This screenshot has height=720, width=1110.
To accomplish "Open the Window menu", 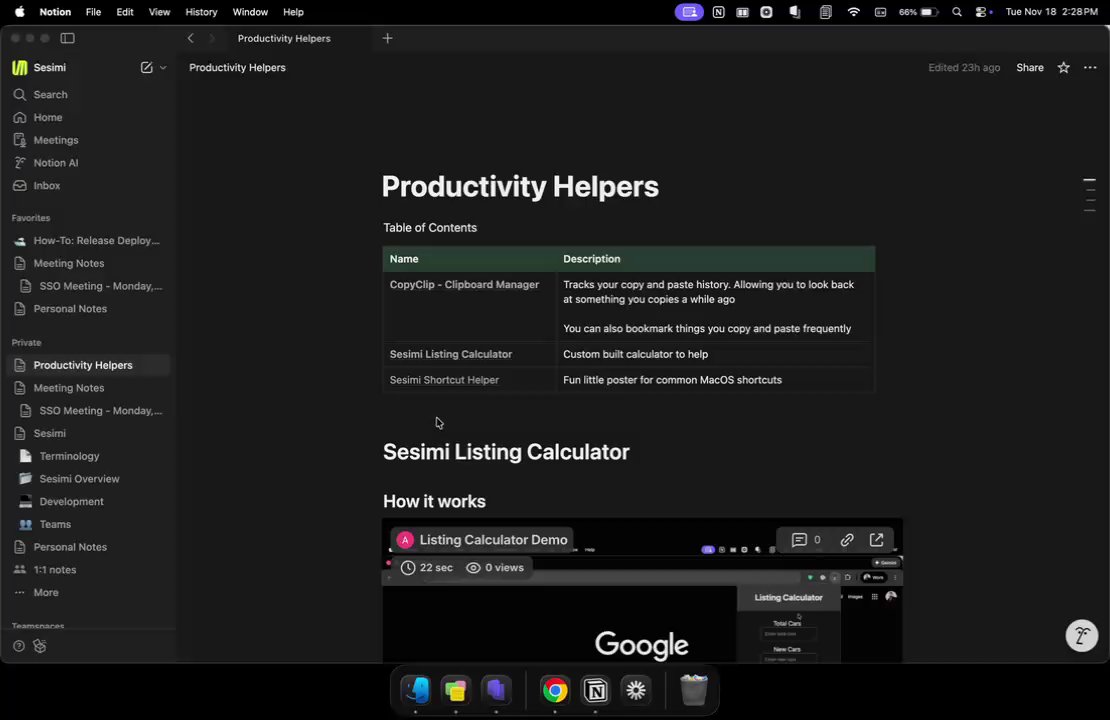I will coord(250,12).
